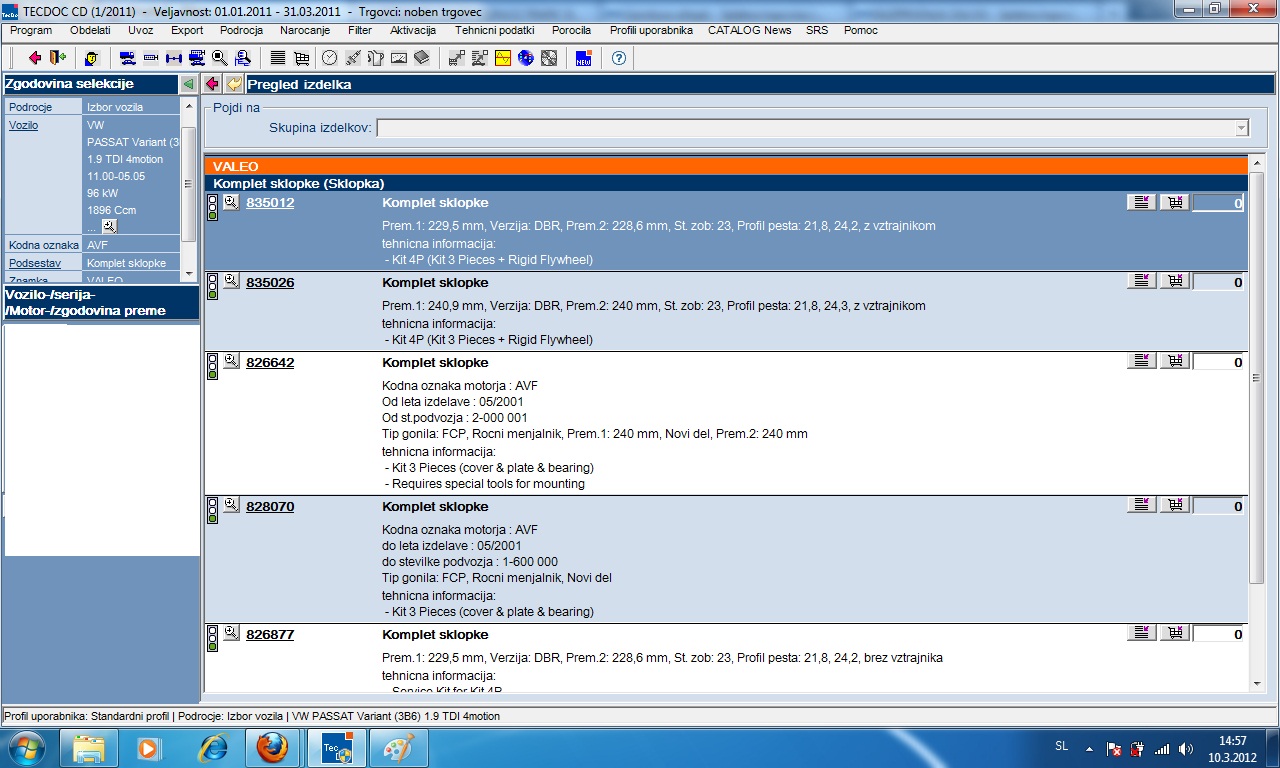Screen dimensions: 1280x768
Task: Click quantity field for article 835012
Action: [x=1218, y=203]
